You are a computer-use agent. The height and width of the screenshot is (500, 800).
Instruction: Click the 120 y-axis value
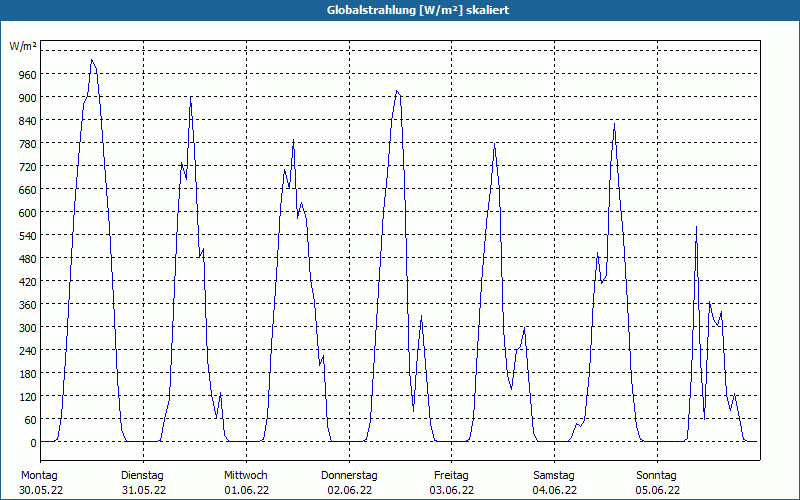(28, 397)
